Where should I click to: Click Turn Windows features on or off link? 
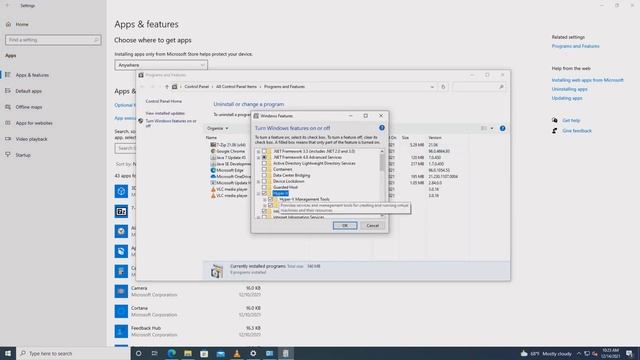pyautogui.click(x=171, y=123)
